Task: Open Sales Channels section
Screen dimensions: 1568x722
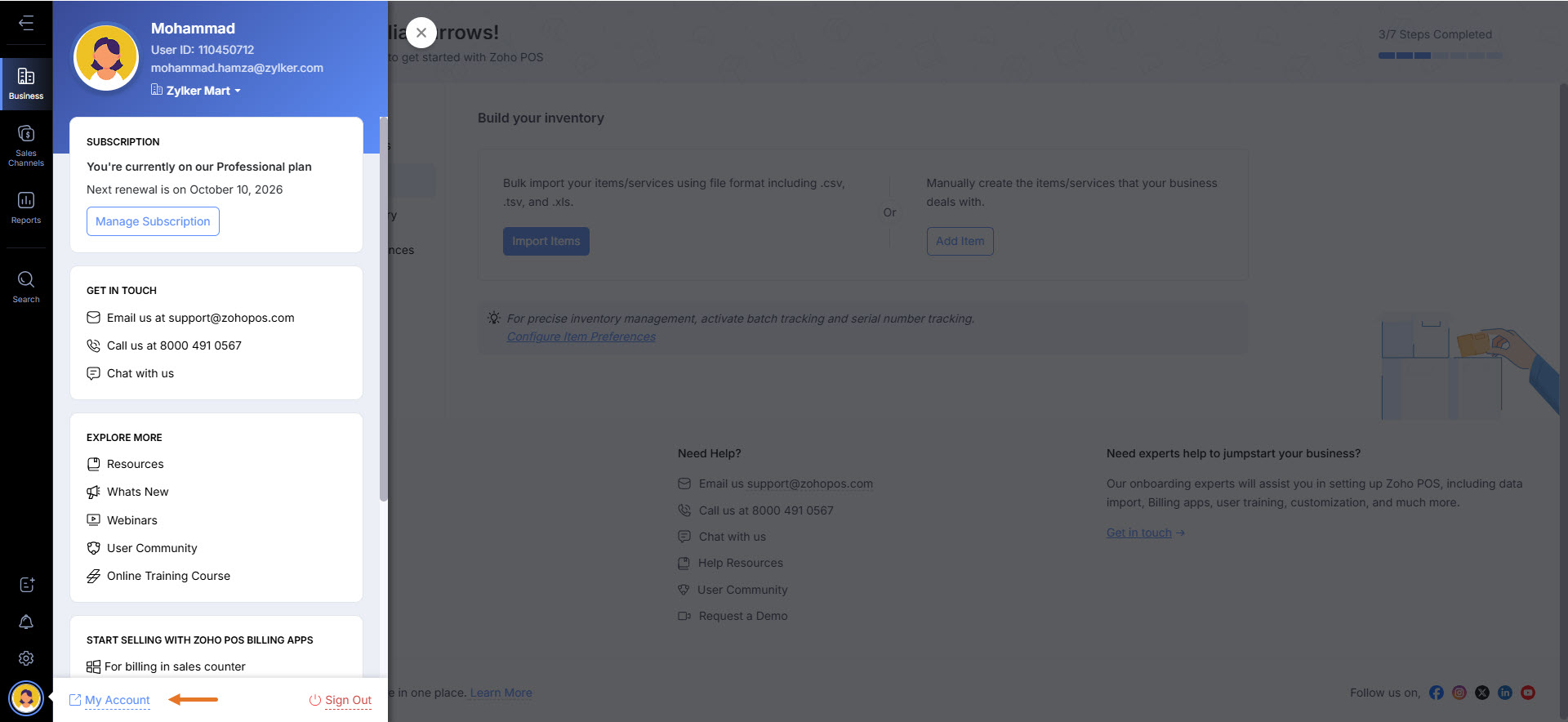Action: click(26, 145)
